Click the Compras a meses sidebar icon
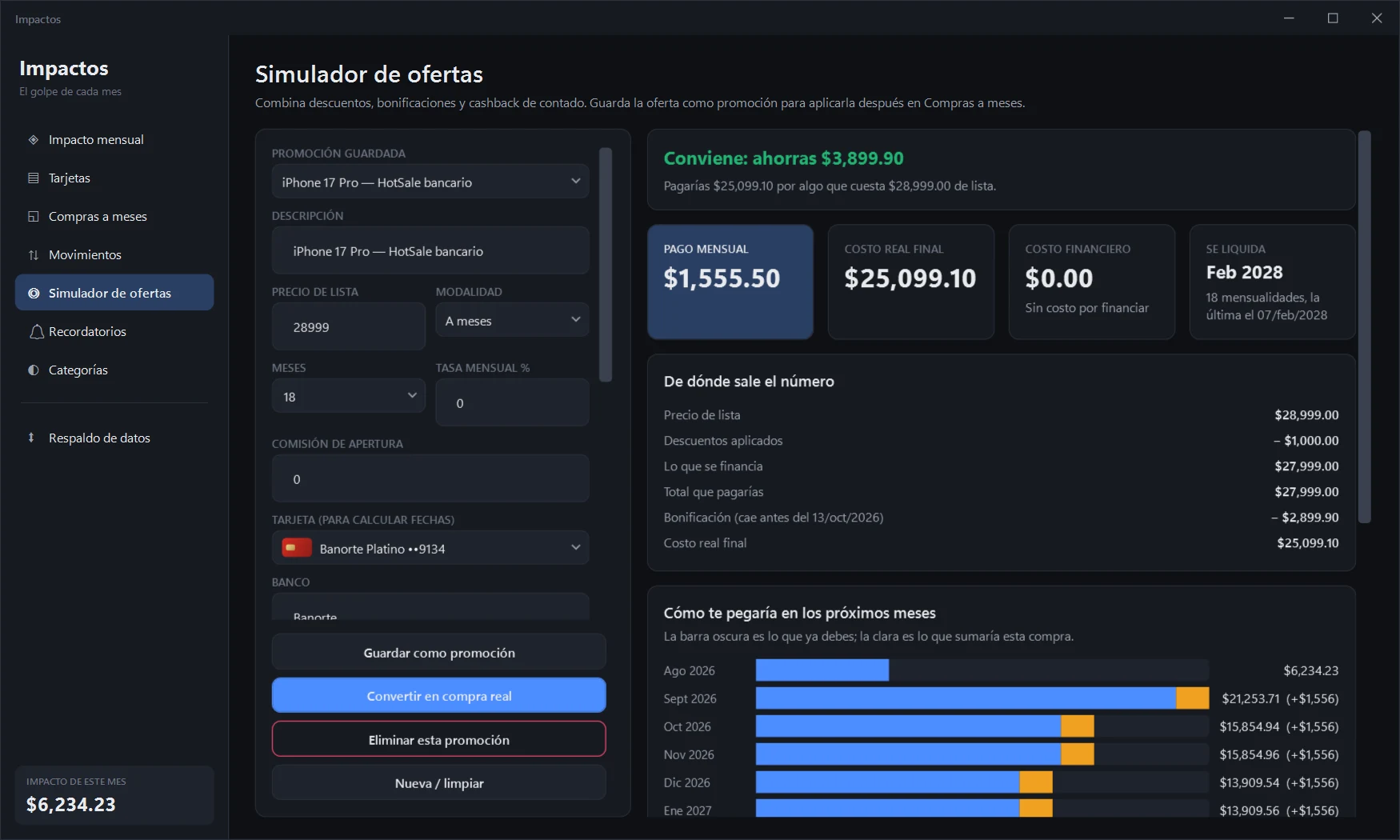1400x840 pixels. (34, 217)
